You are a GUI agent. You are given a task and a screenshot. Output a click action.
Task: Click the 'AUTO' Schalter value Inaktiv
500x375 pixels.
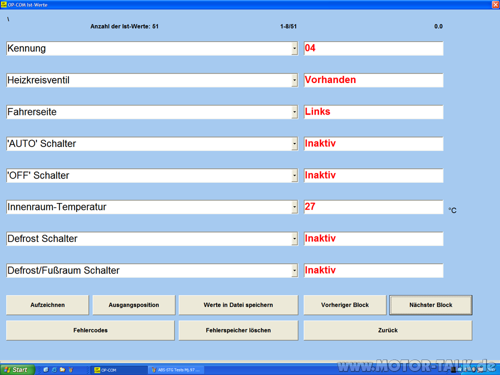pos(373,144)
